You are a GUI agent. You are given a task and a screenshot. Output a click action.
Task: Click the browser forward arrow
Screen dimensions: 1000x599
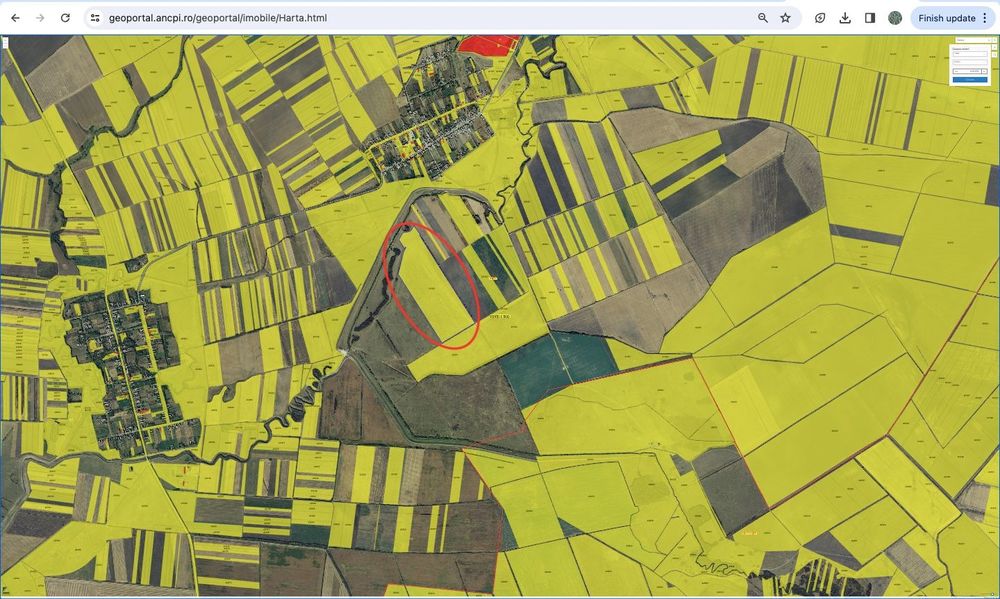(x=40, y=18)
